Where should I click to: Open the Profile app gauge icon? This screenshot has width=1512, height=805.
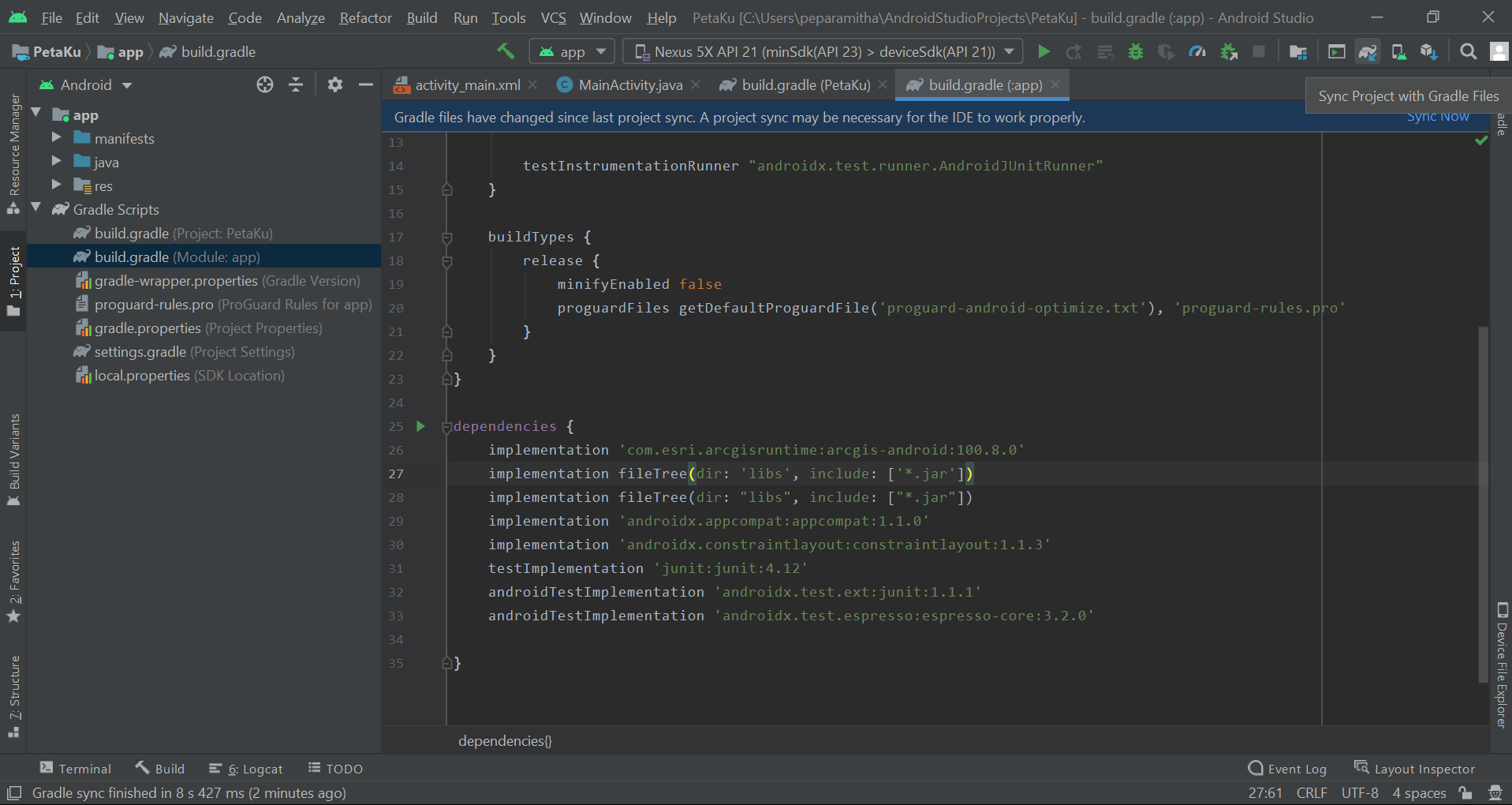point(1197,51)
